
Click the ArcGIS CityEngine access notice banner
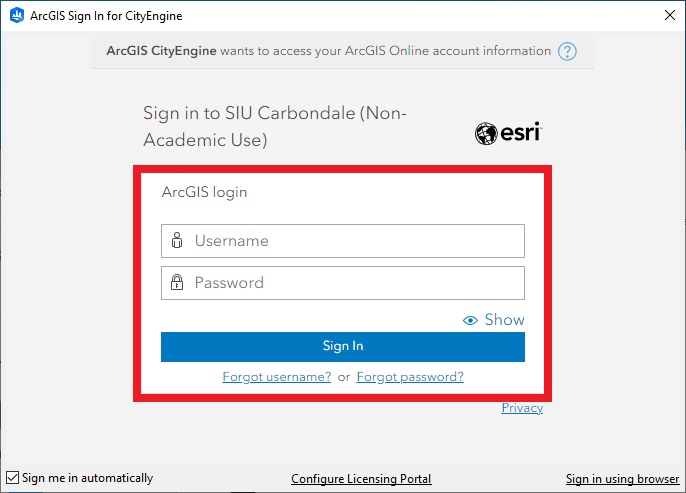[329, 51]
